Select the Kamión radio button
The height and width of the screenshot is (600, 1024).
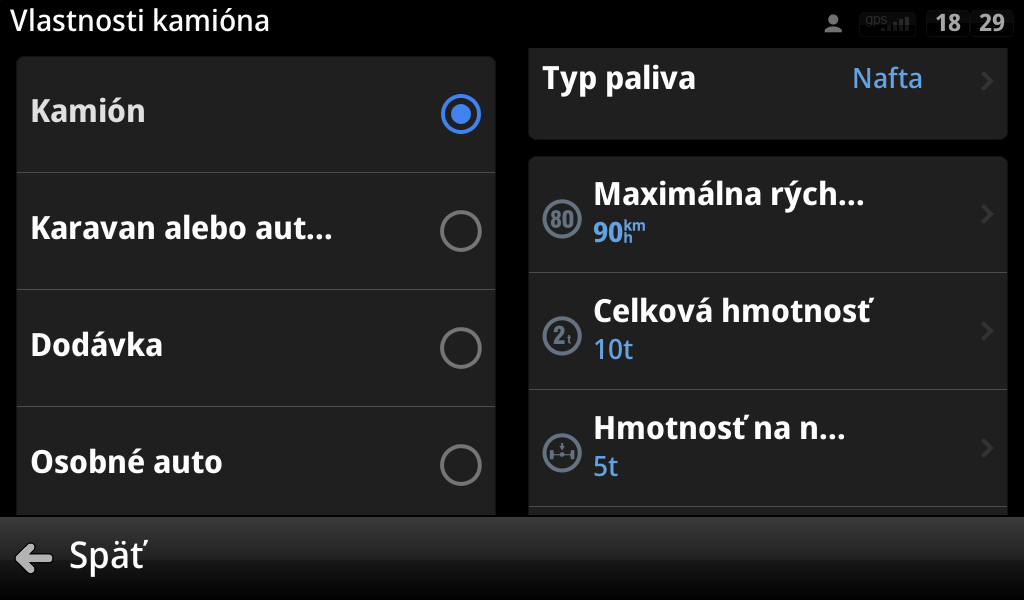tap(460, 114)
